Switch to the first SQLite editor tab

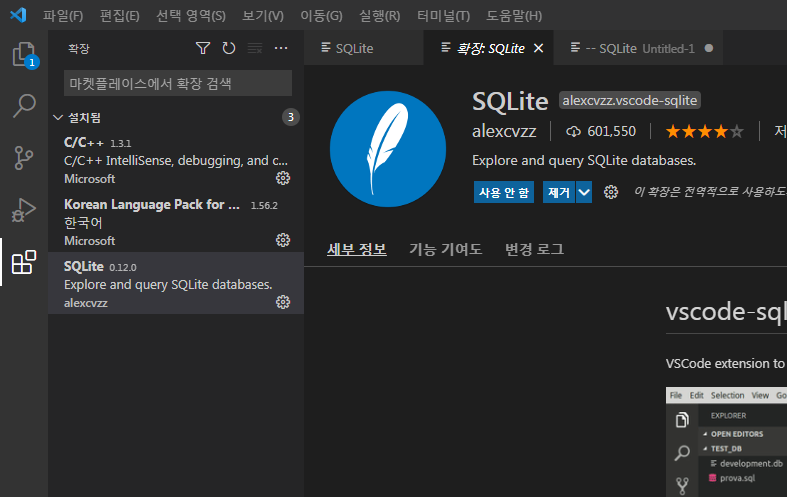click(x=363, y=48)
